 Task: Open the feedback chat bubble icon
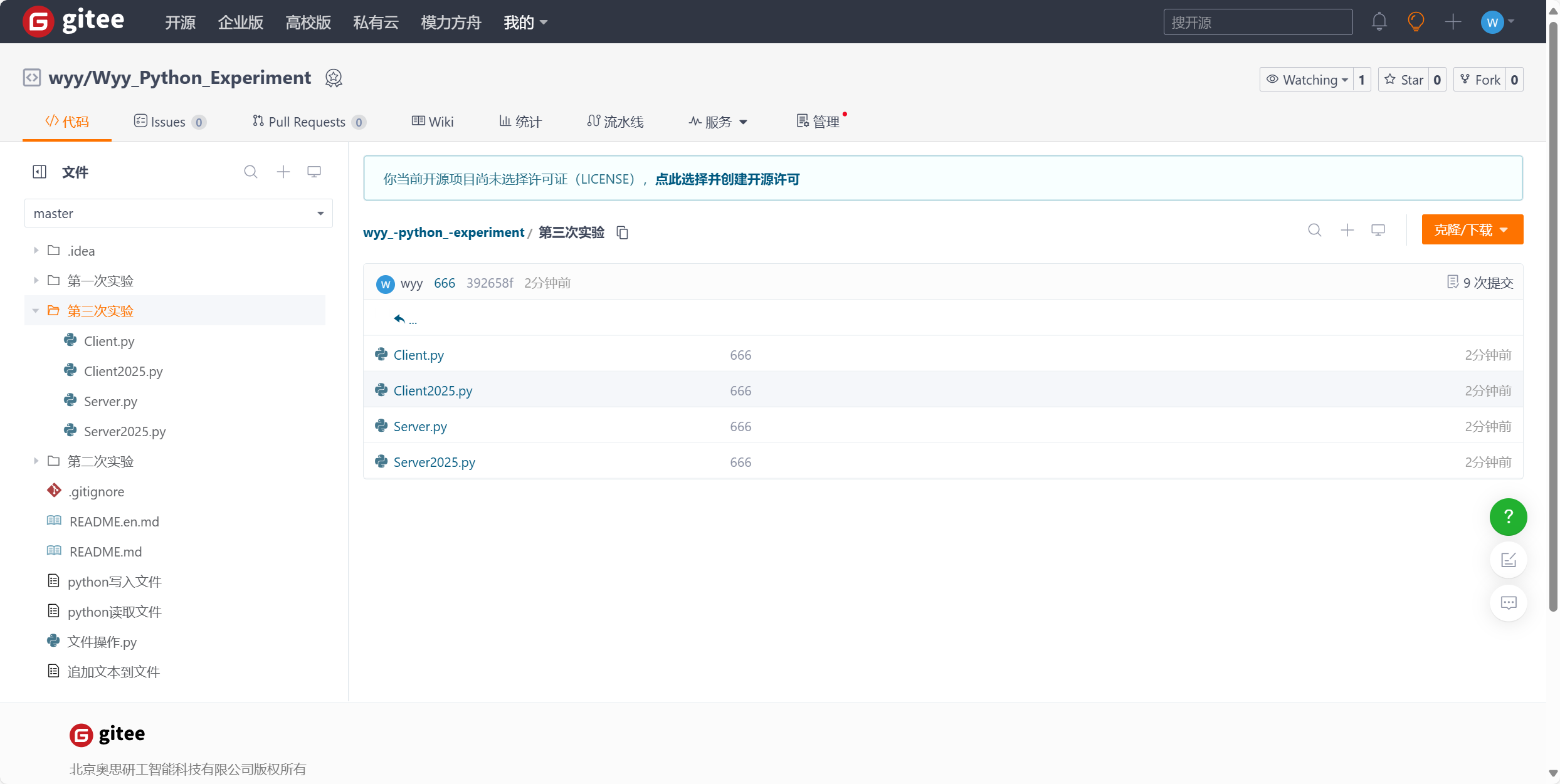click(1508, 603)
